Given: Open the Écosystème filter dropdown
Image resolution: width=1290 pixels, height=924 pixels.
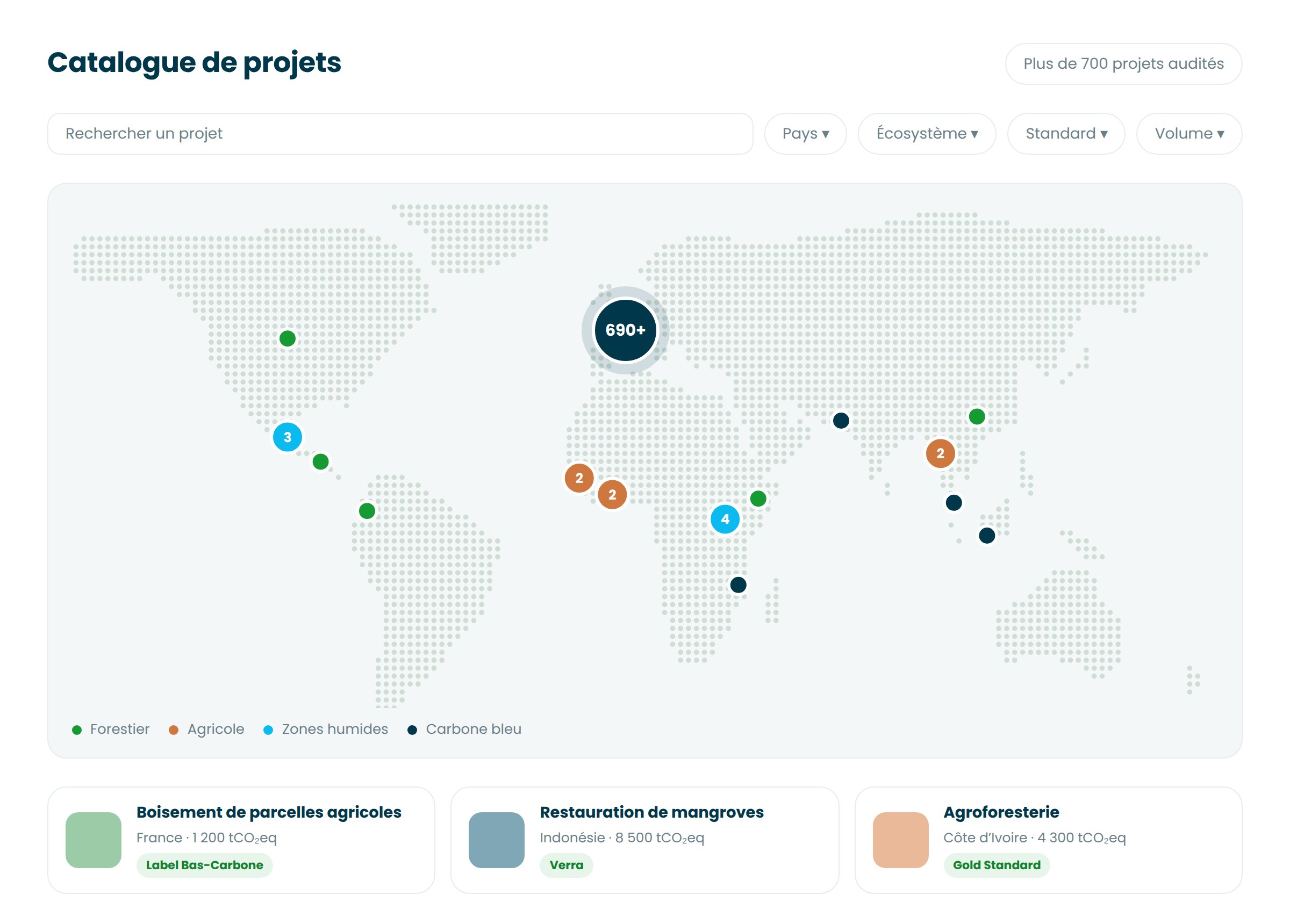Looking at the screenshot, I should point(927,134).
